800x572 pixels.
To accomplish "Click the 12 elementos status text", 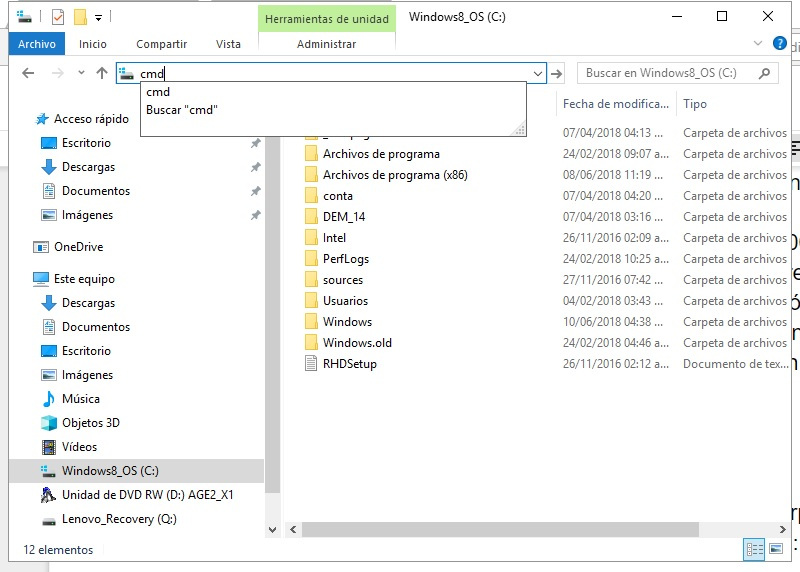I will 58,550.
